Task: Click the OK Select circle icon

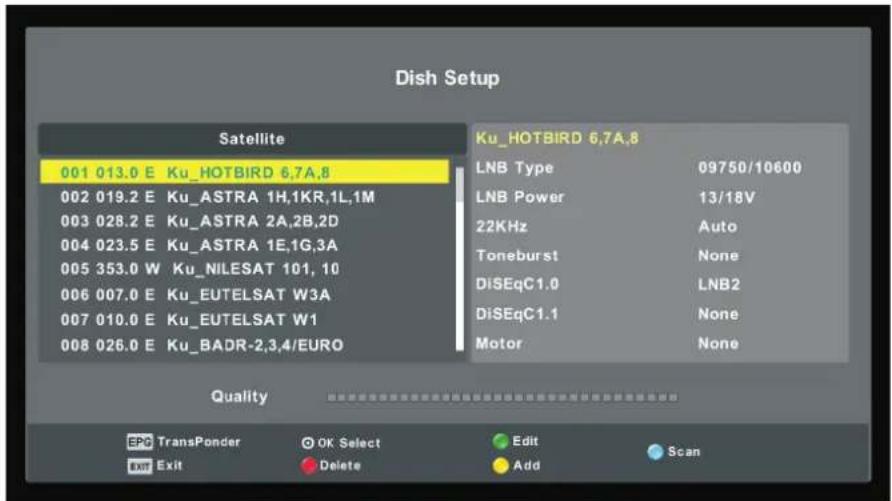Action: (x=308, y=443)
